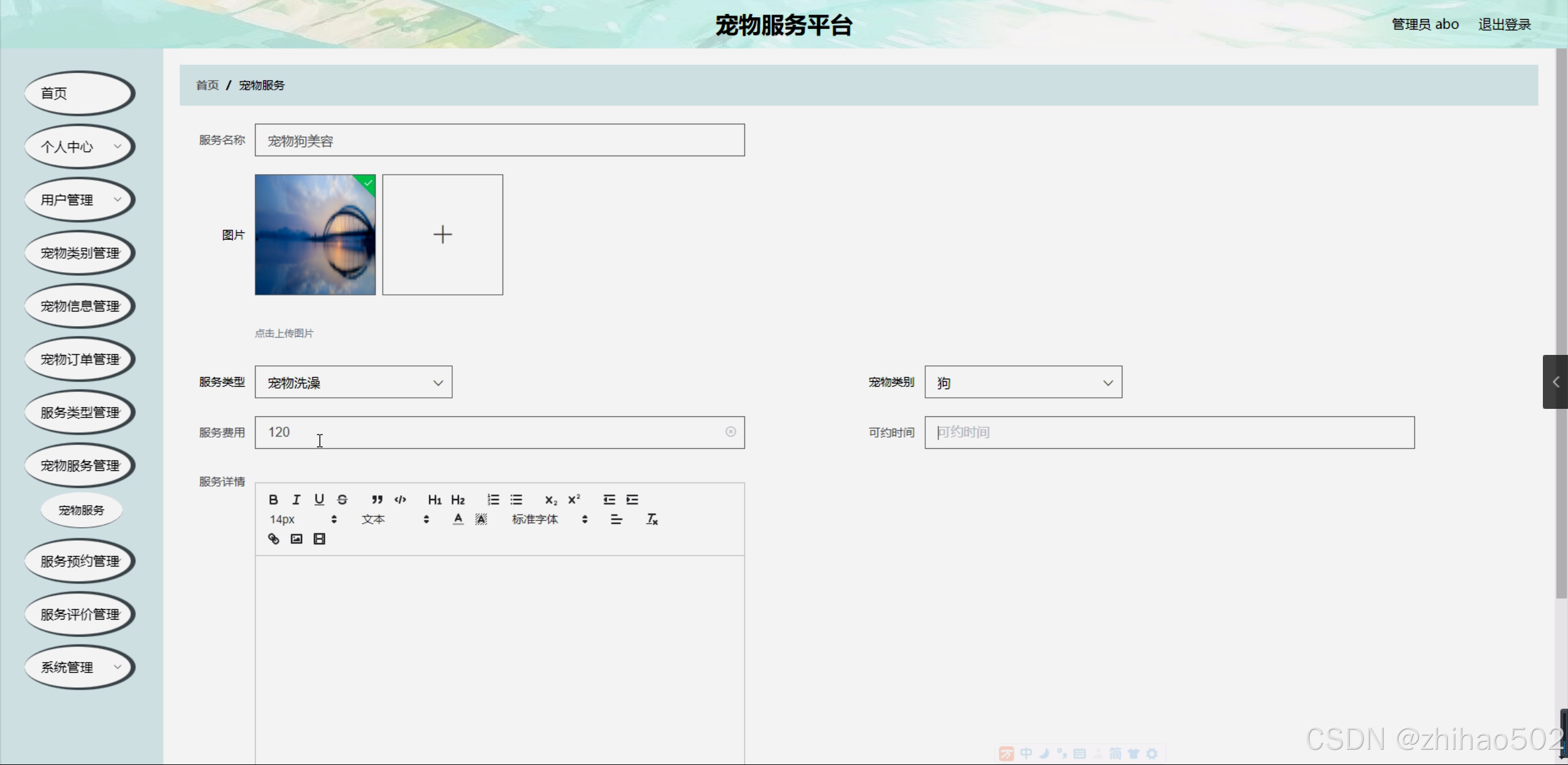Insert a hyperlink in editor
Viewport: 1568px width, 765px height.
[x=273, y=539]
